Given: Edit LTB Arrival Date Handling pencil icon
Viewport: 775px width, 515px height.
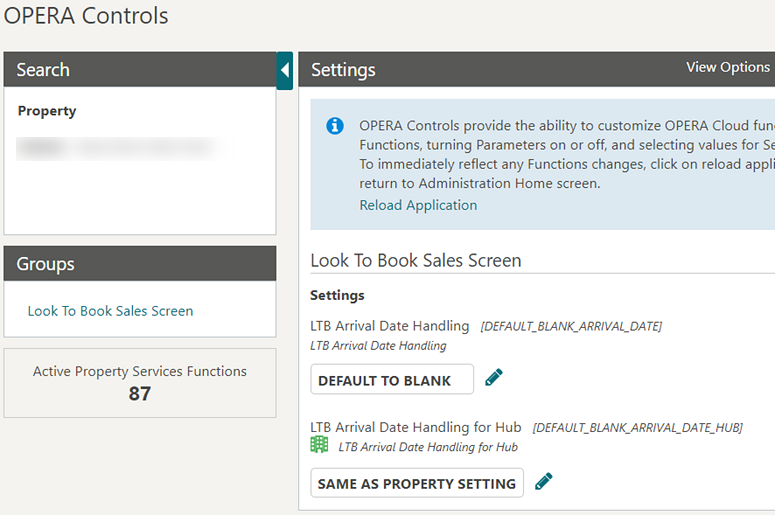Looking at the screenshot, I should pos(494,377).
